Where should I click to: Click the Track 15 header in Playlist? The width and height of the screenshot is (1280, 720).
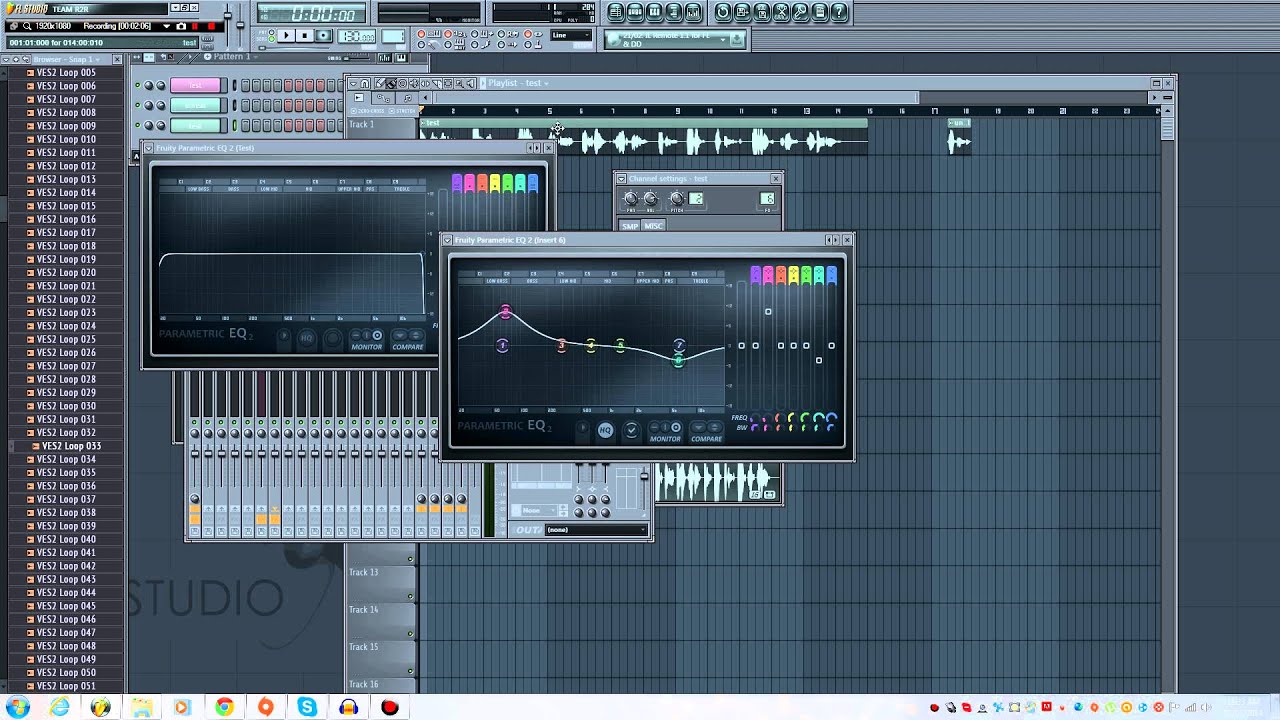tap(381, 657)
